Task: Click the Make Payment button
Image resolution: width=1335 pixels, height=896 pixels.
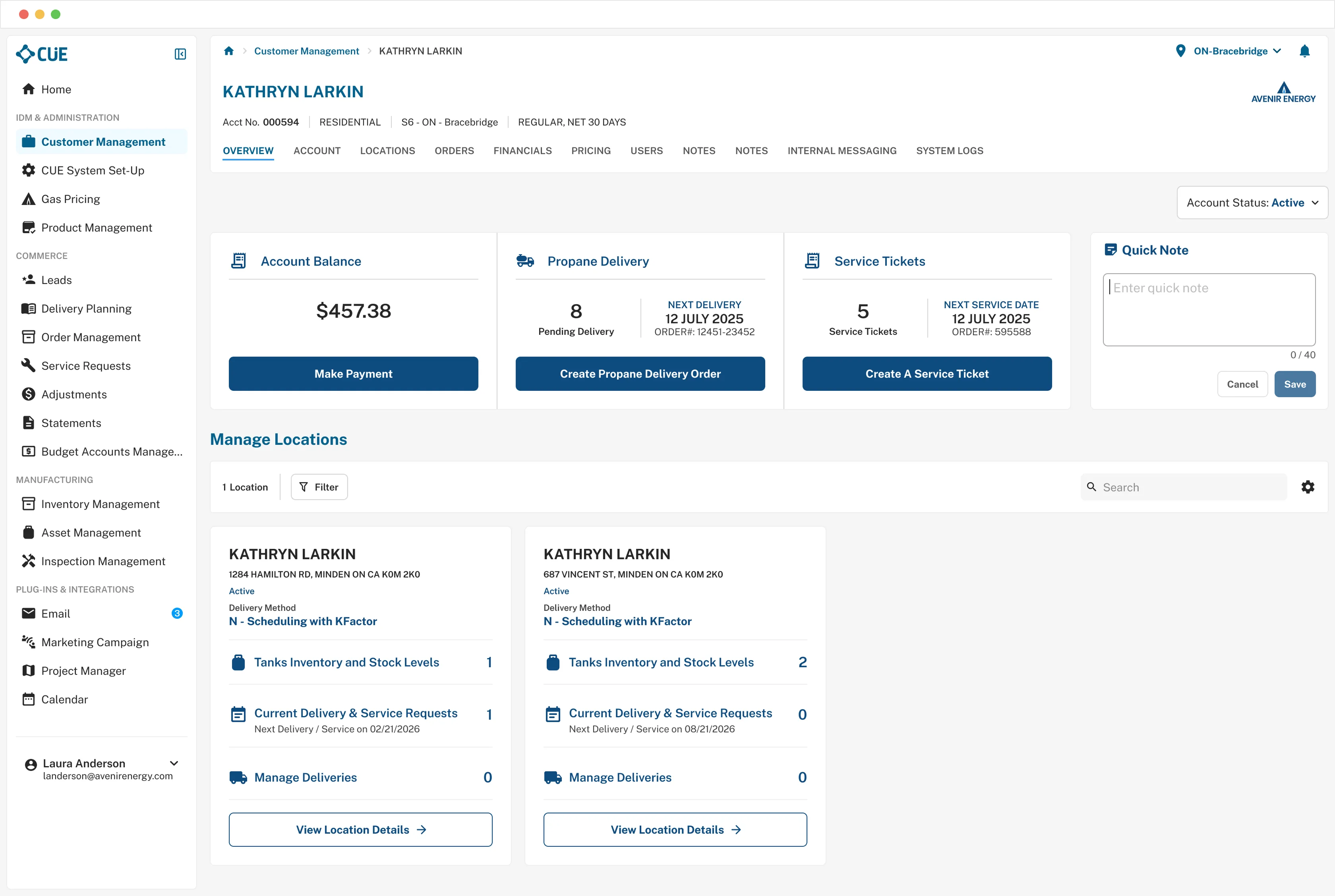Action: pyautogui.click(x=353, y=374)
